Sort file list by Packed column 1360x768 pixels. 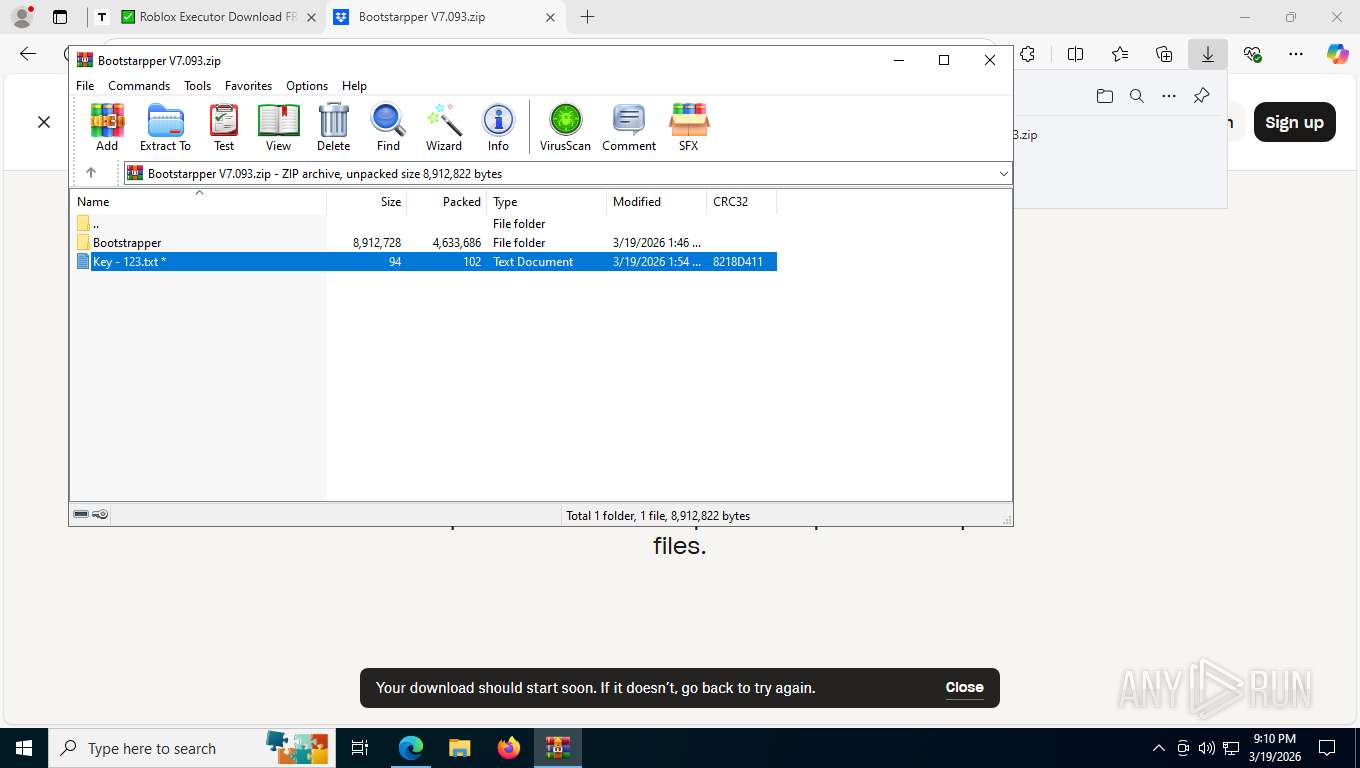[447, 201]
